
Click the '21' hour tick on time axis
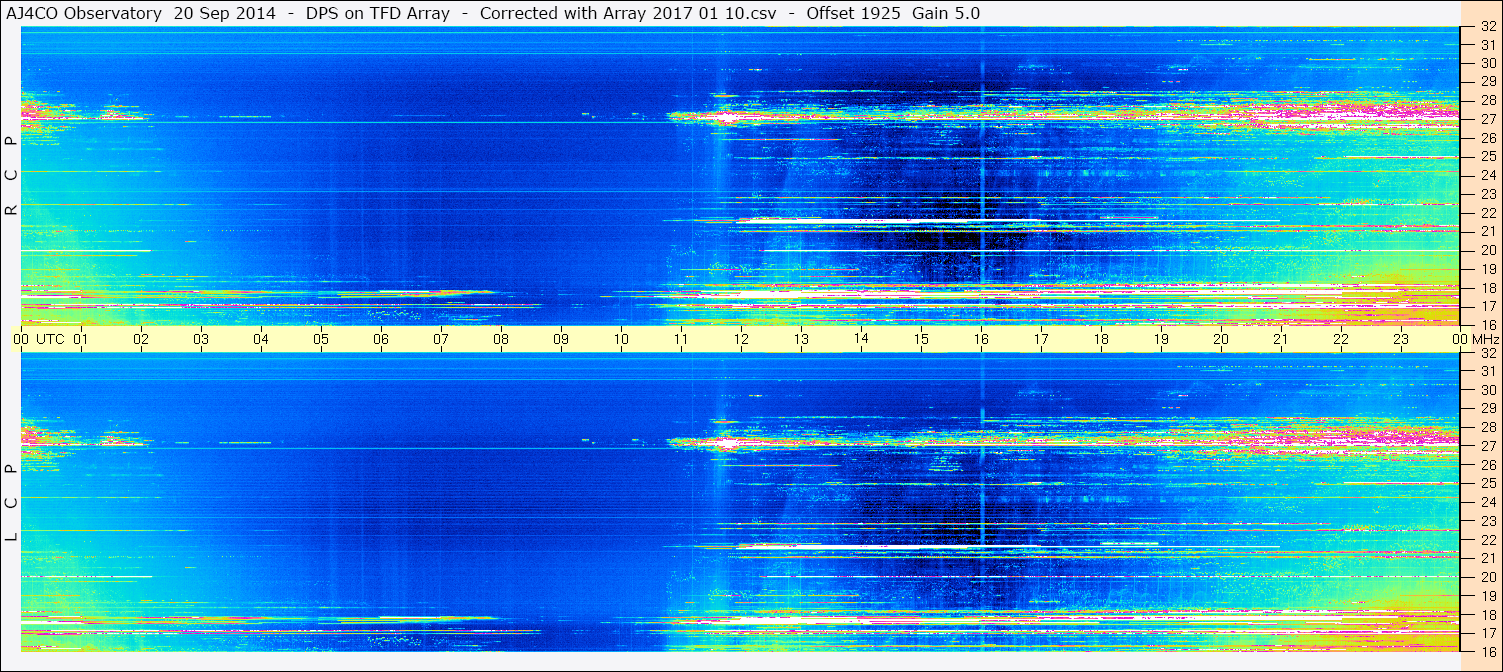coord(1281,340)
